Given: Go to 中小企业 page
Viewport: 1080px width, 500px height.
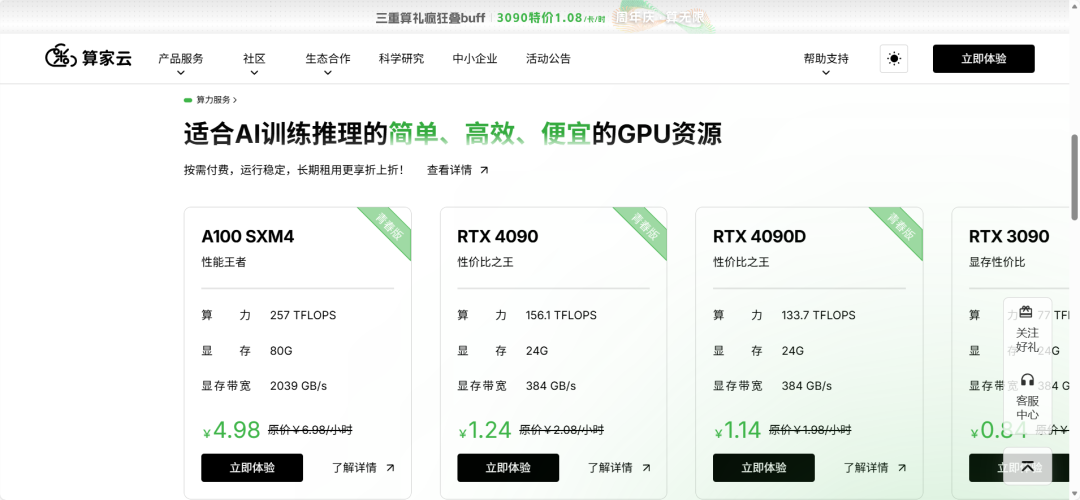Looking at the screenshot, I should pyautogui.click(x=475, y=59).
